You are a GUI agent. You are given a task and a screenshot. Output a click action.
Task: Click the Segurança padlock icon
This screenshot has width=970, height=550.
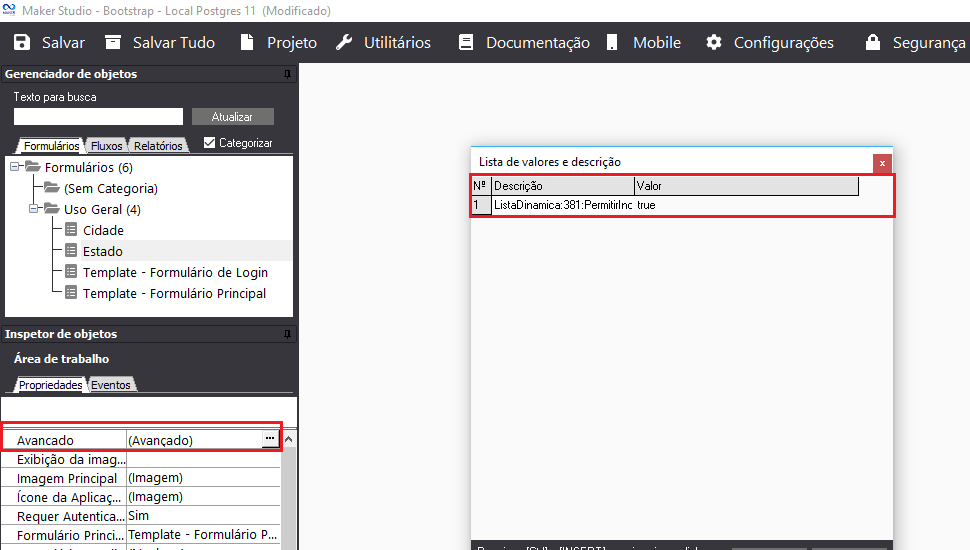[873, 43]
